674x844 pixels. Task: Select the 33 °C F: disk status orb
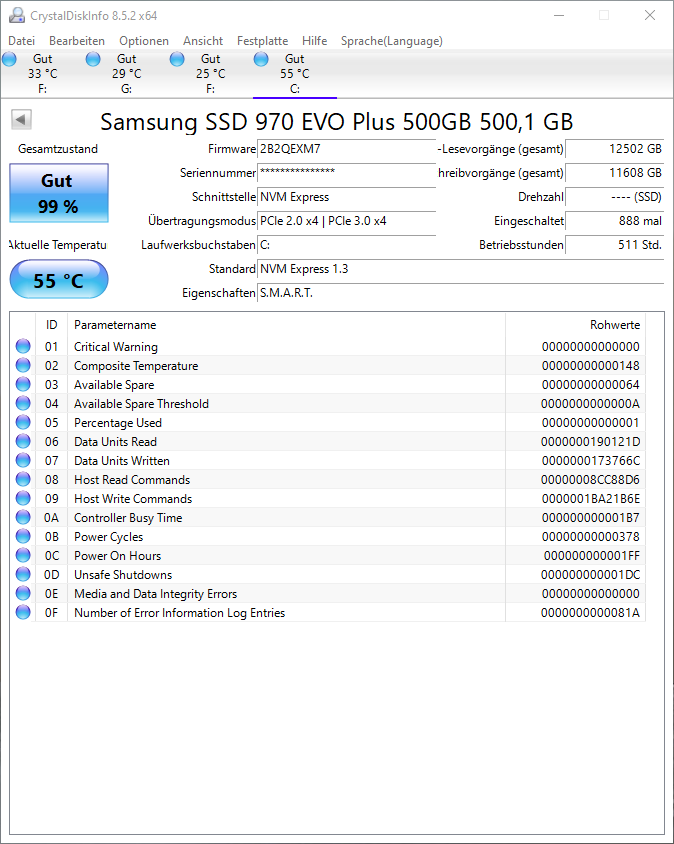(9, 59)
